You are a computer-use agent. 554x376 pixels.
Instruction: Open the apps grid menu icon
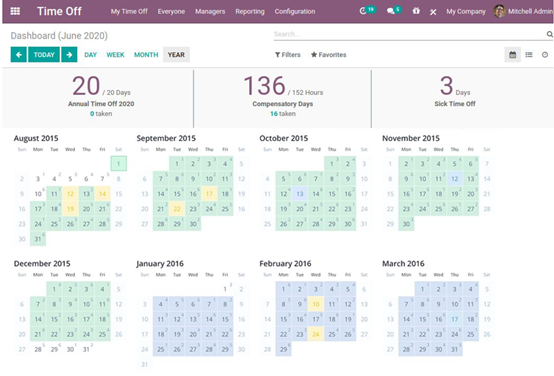tap(15, 11)
